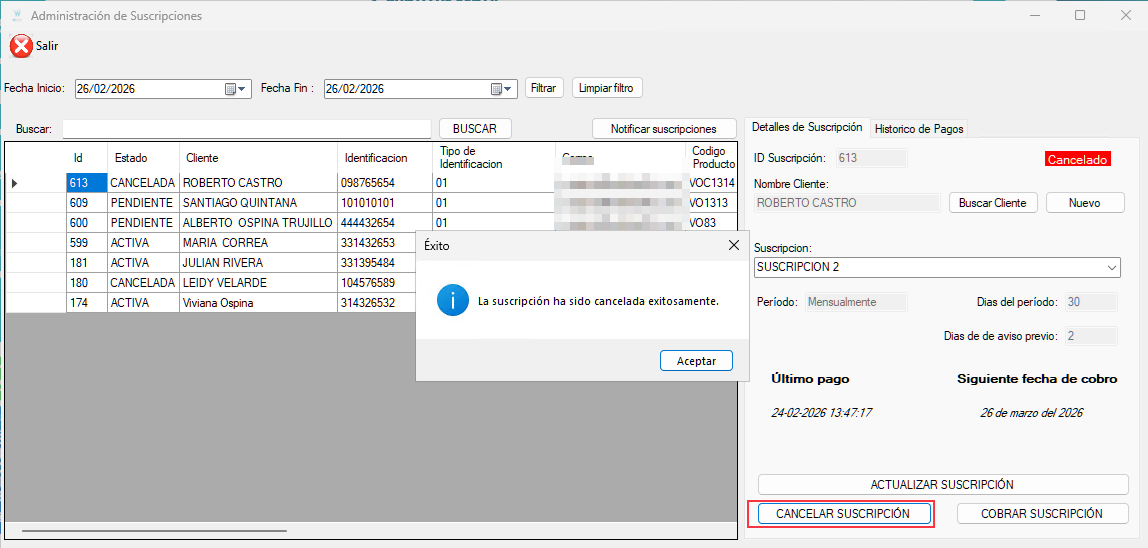Expand the Fecha Inicio date dropdown arrow
The width and height of the screenshot is (1148, 548).
point(242,89)
